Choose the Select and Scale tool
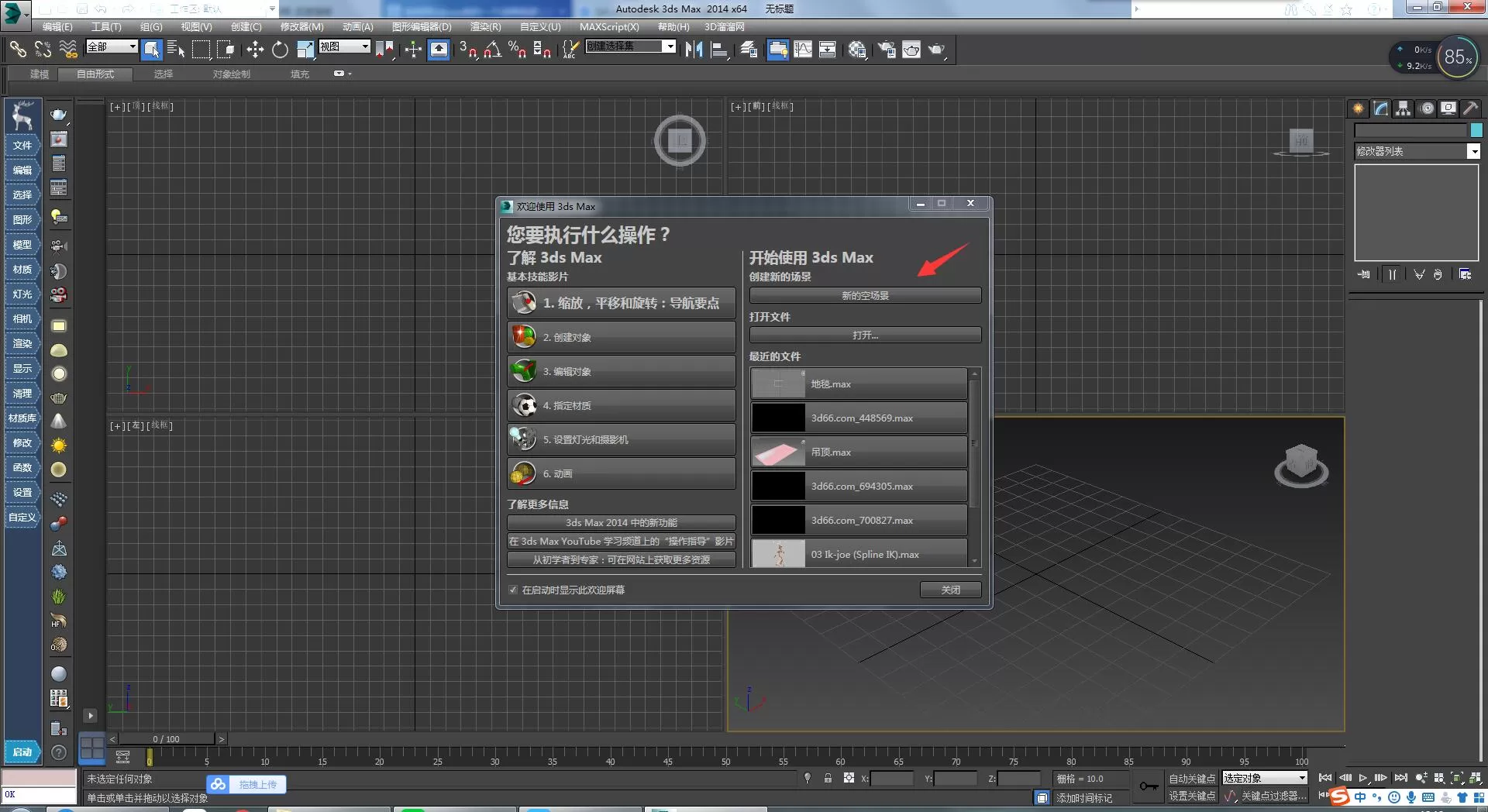 coord(305,50)
